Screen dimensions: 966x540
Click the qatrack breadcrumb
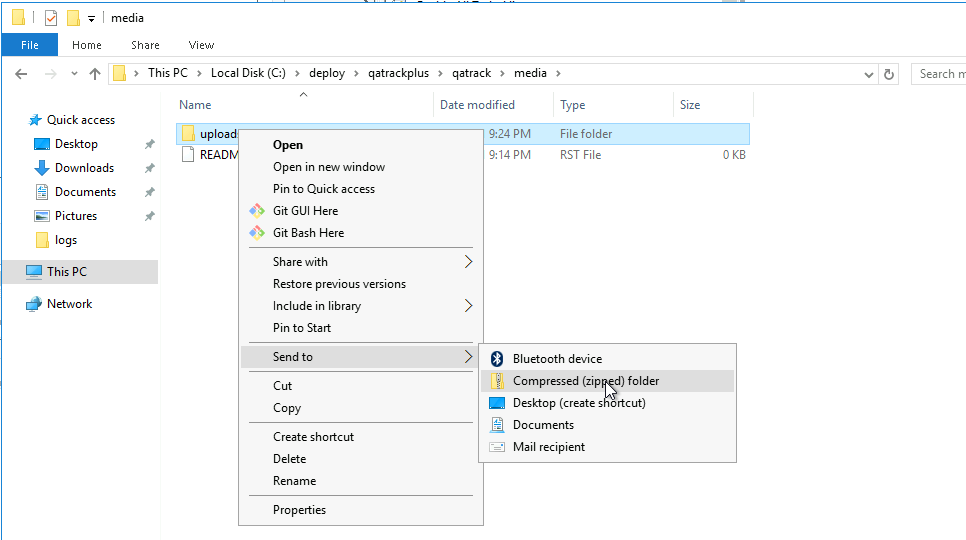[472, 73]
